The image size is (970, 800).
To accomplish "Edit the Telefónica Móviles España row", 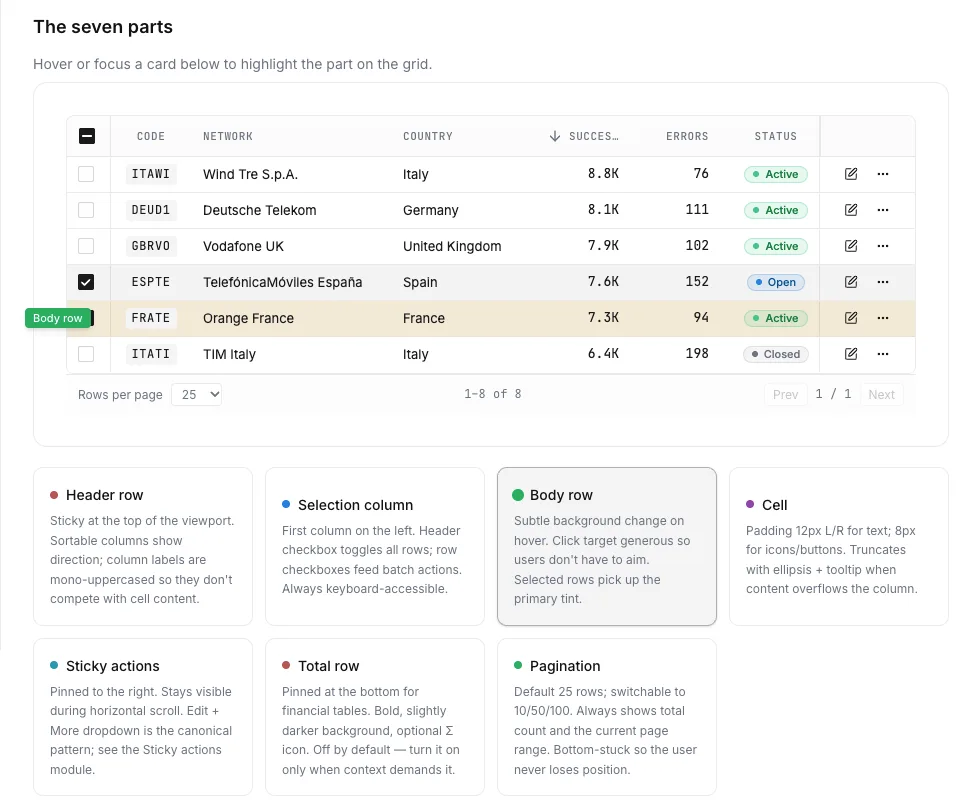I will click(x=851, y=282).
